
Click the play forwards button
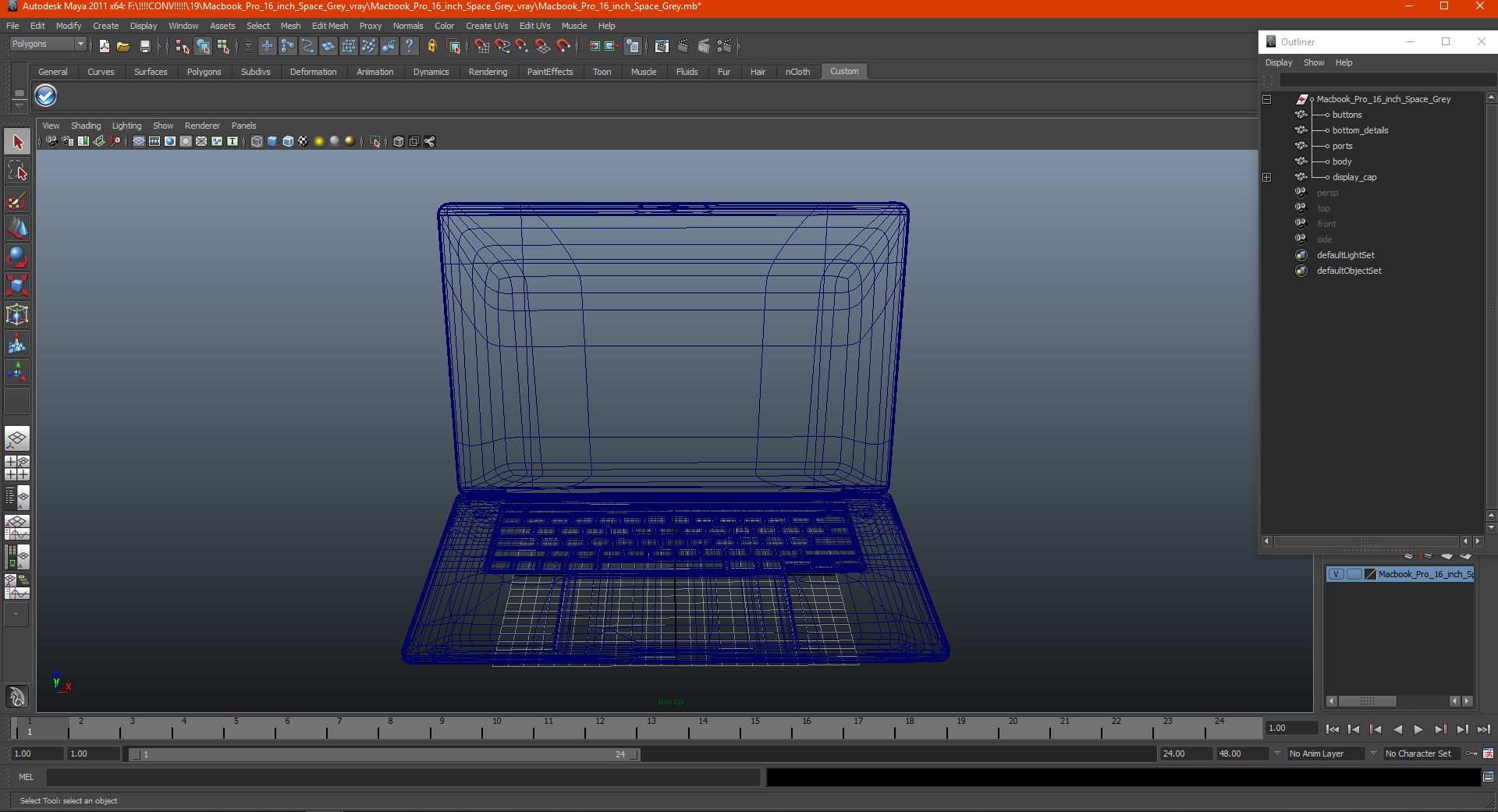tap(1418, 729)
